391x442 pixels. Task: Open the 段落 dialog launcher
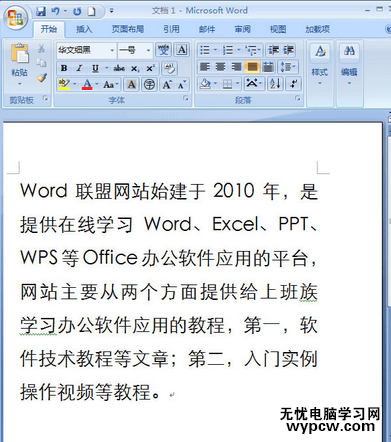click(x=298, y=99)
